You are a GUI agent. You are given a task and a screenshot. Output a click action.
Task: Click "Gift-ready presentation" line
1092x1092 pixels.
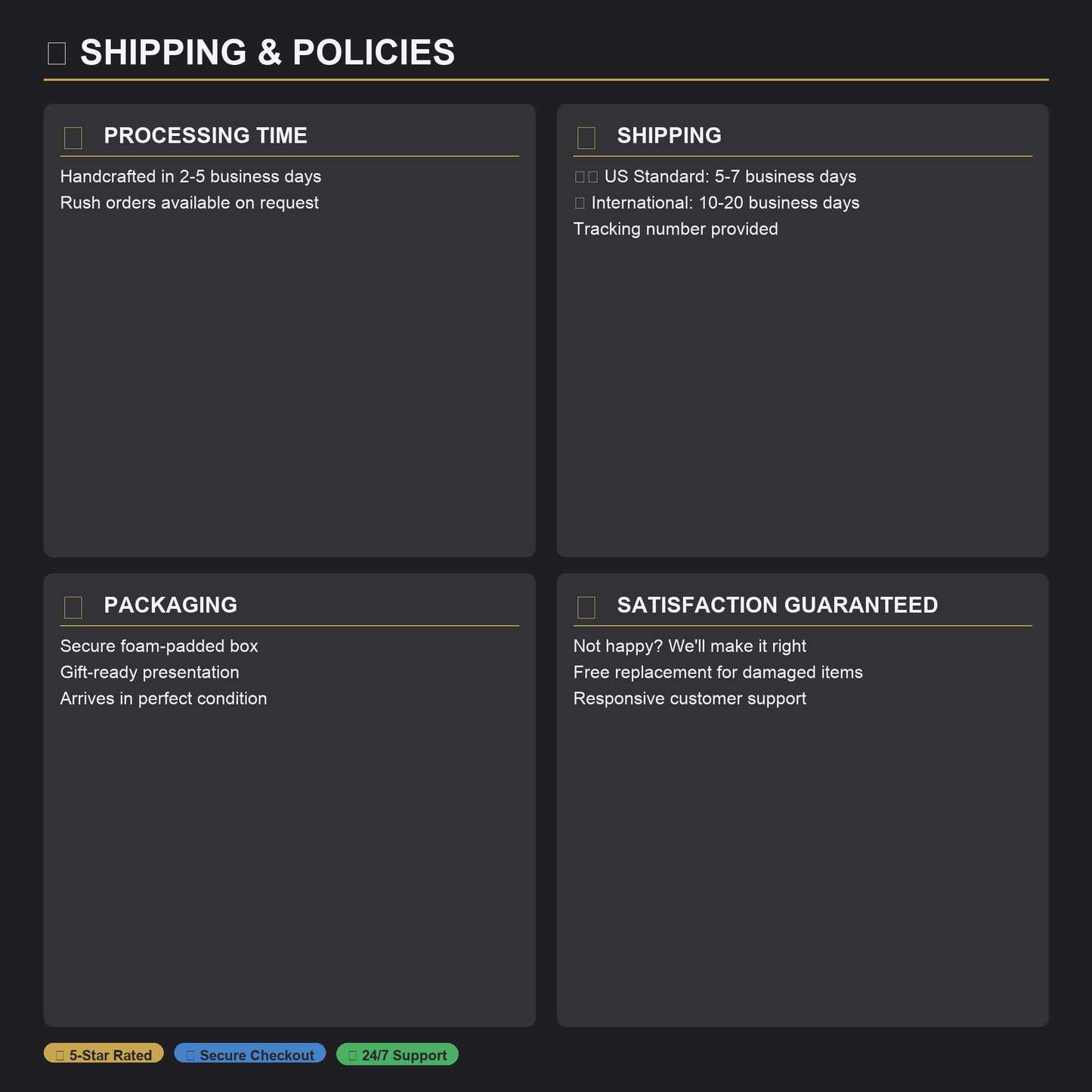150,673
